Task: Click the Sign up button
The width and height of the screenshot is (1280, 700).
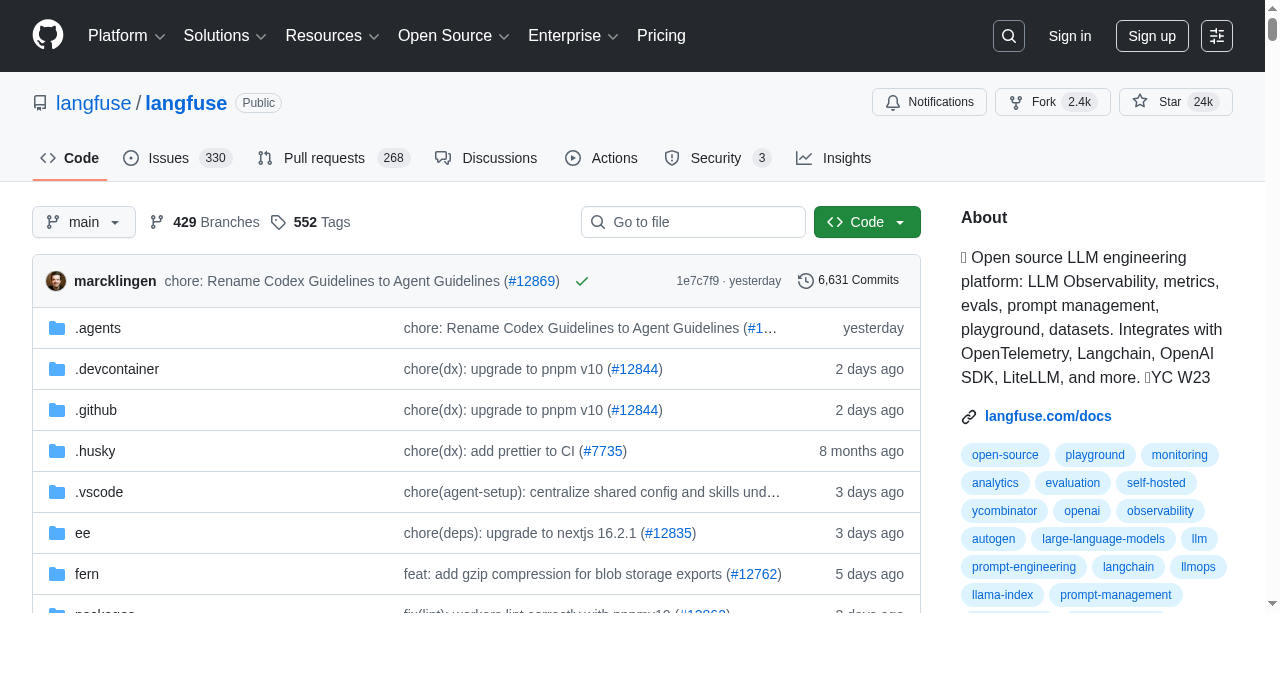Action: point(1152,36)
